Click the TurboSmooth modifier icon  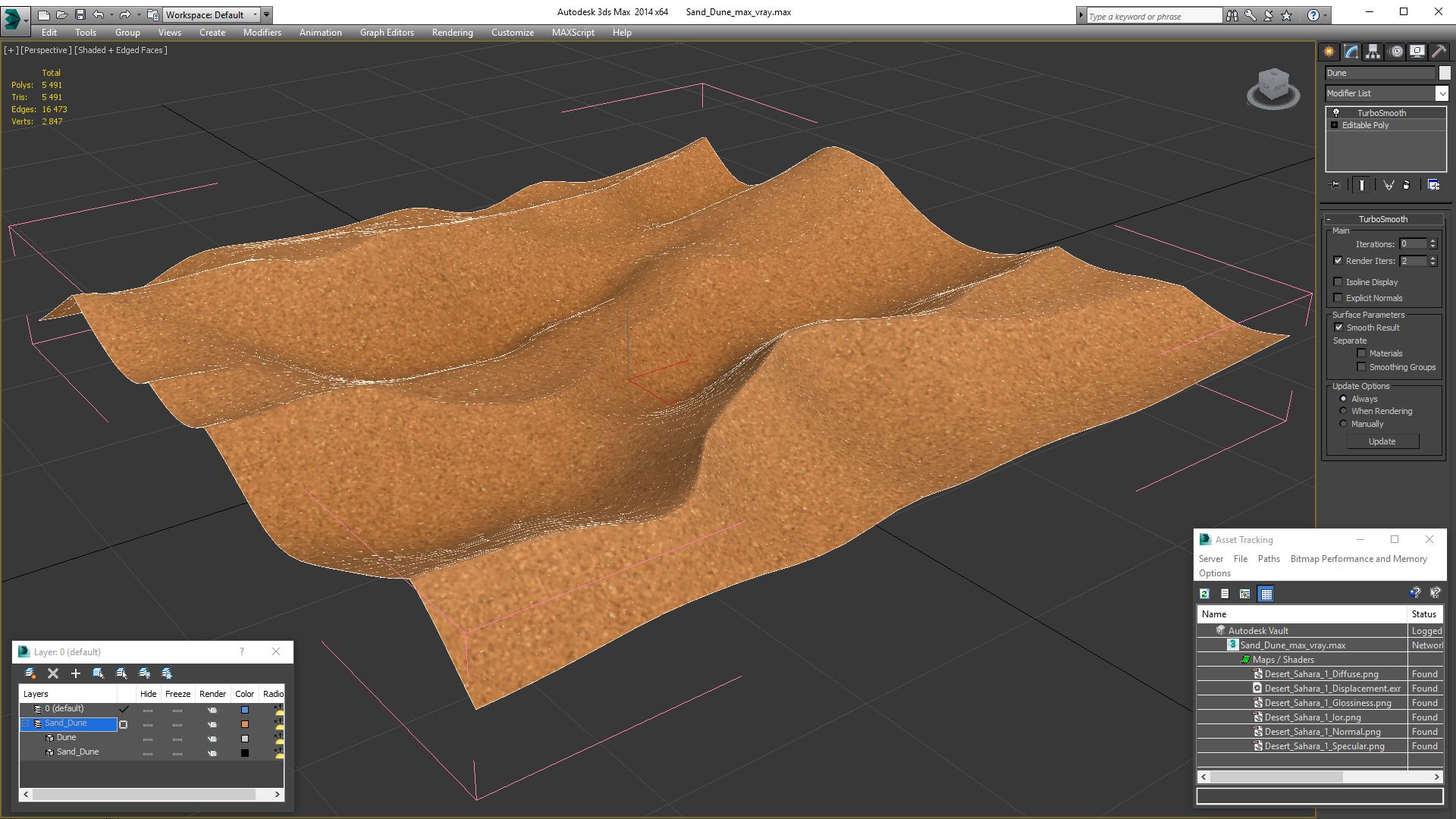(x=1335, y=112)
